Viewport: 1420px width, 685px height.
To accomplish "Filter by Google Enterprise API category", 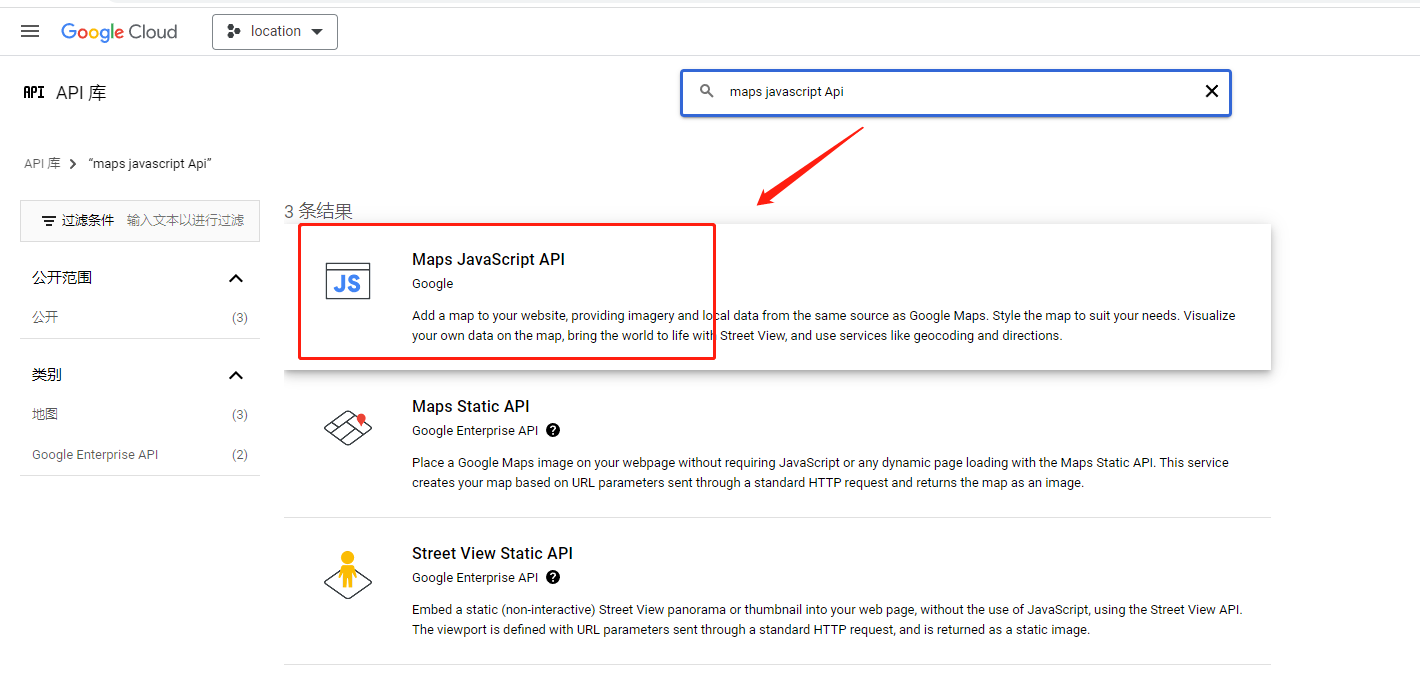I will pyautogui.click(x=95, y=454).
